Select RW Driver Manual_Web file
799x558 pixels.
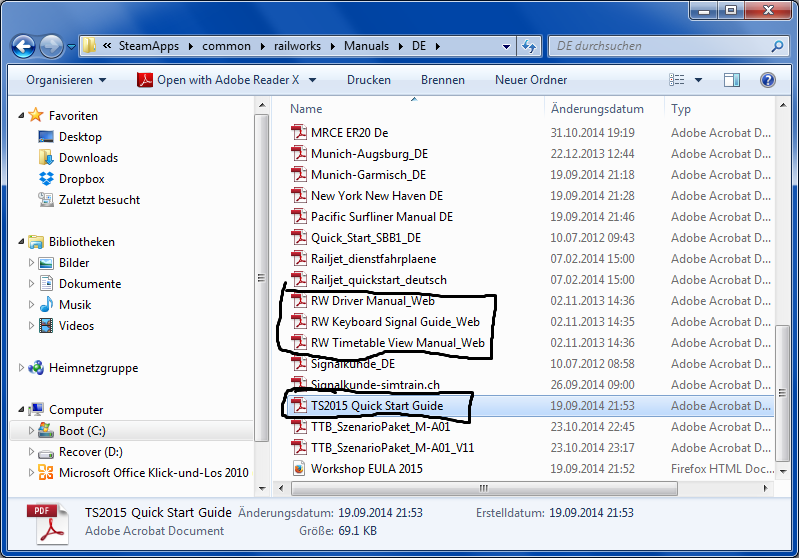pyautogui.click(x=372, y=300)
